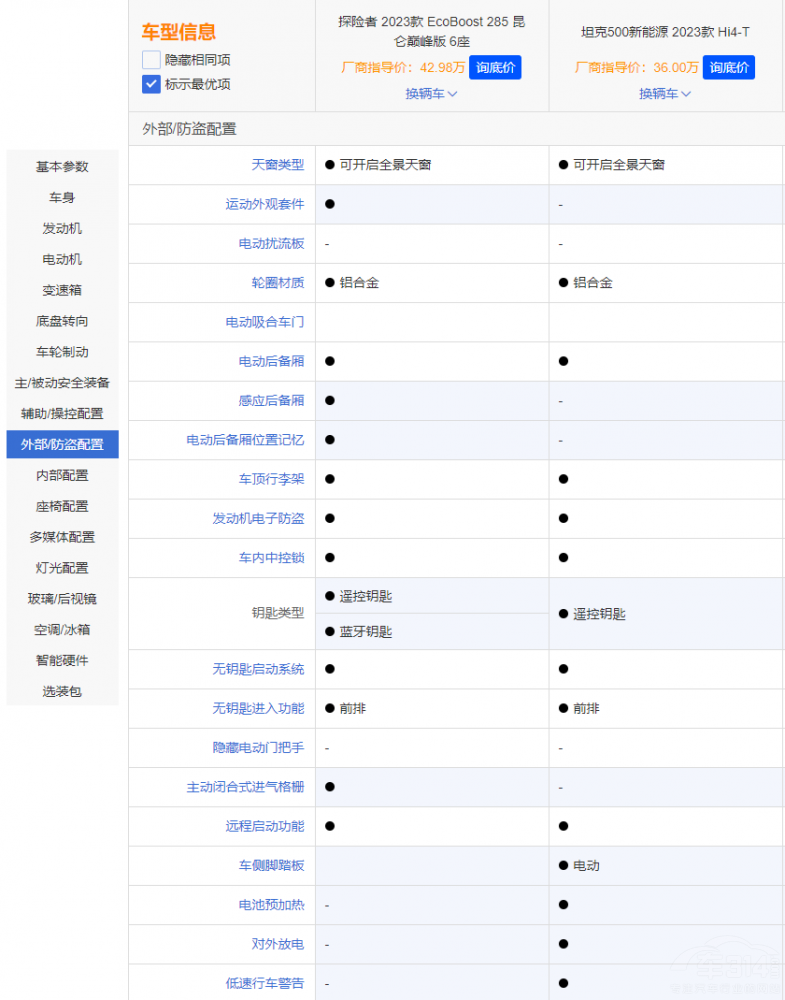
Task: Click the 天窗类型 parameter link
Action: click(277, 164)
